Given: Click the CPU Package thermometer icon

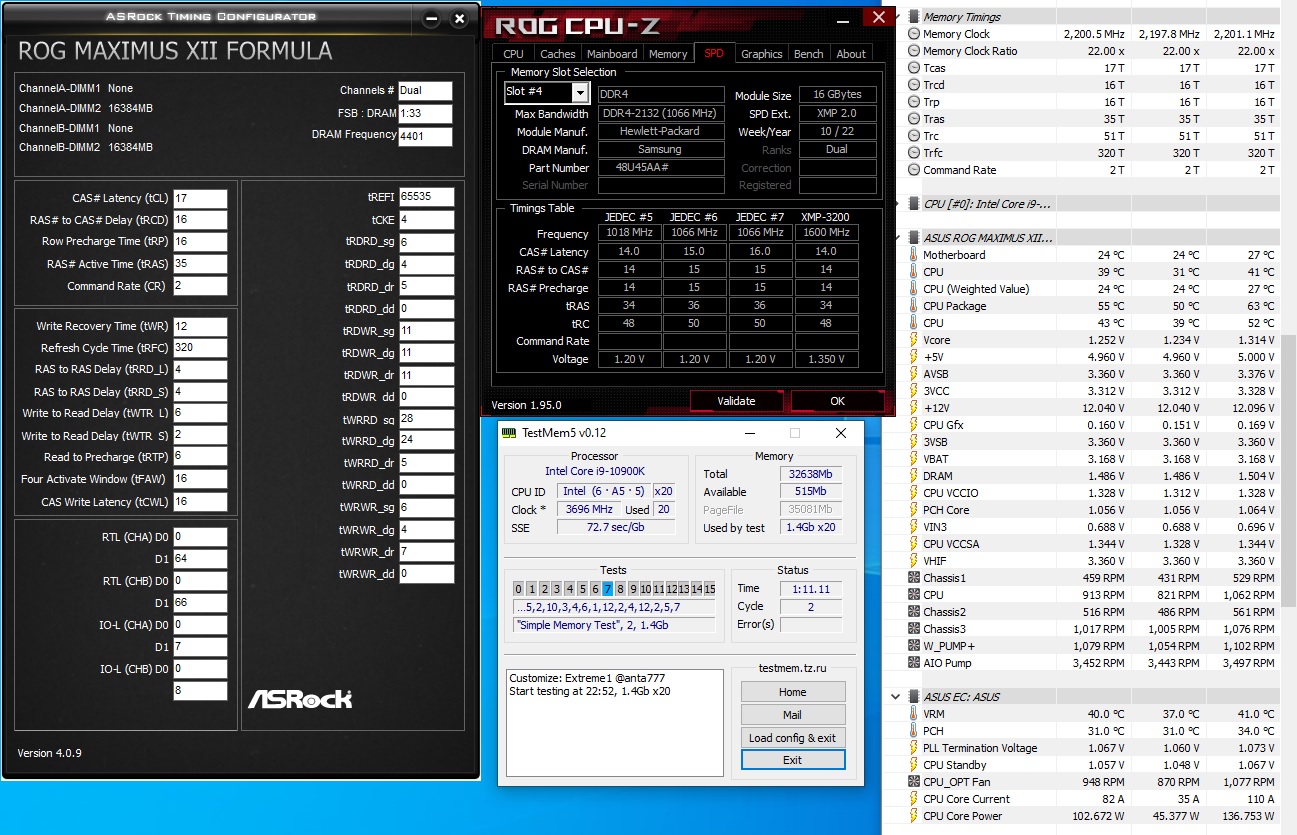Looking at the screenshot, I should 914,306.
